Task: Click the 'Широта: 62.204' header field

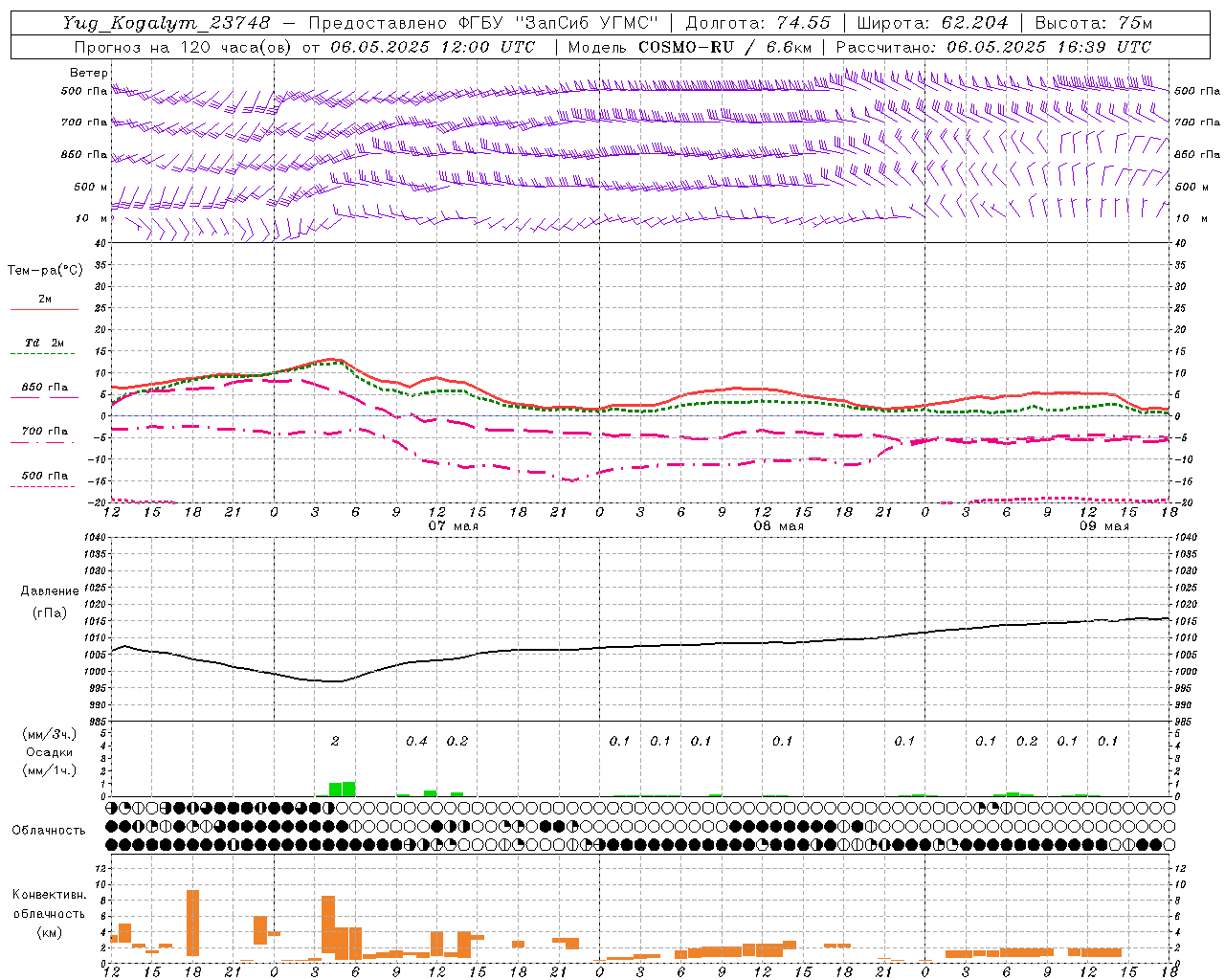Action: (x=932, y=23)
